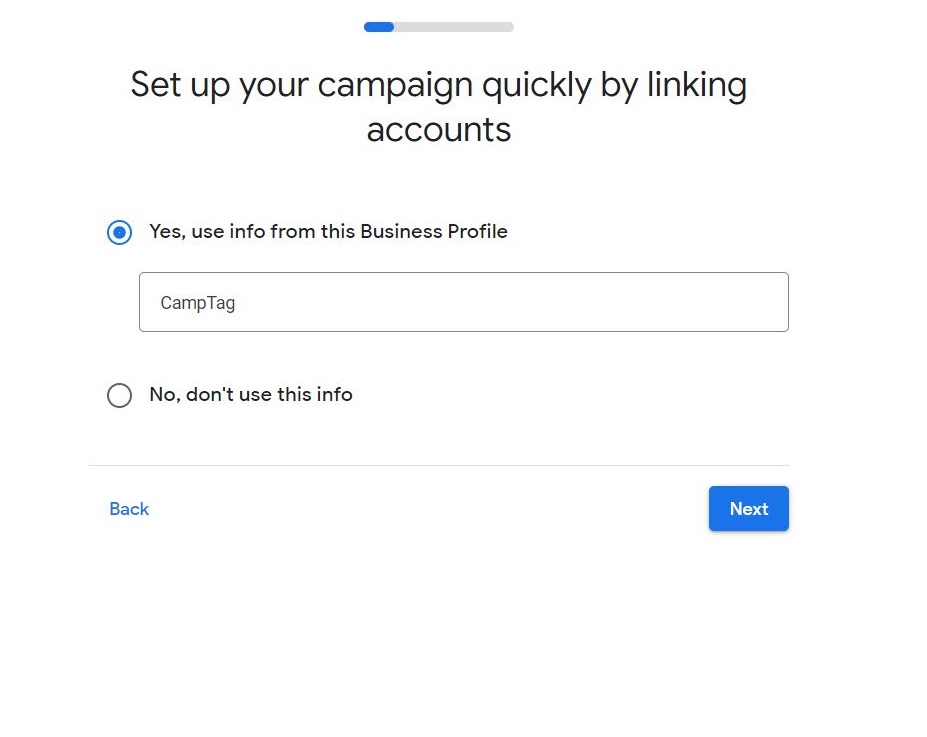Image resolution: width=927 pixels, height=737 pixels.
Task: Switch selection to decline using Business Profile info
Action: (x=119, y=395)
